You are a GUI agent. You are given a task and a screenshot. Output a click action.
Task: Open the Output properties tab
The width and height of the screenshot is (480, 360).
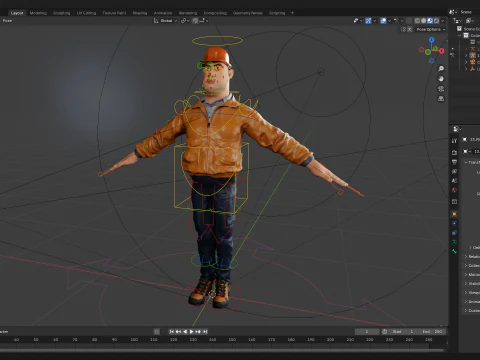click(x=454, y=162)
